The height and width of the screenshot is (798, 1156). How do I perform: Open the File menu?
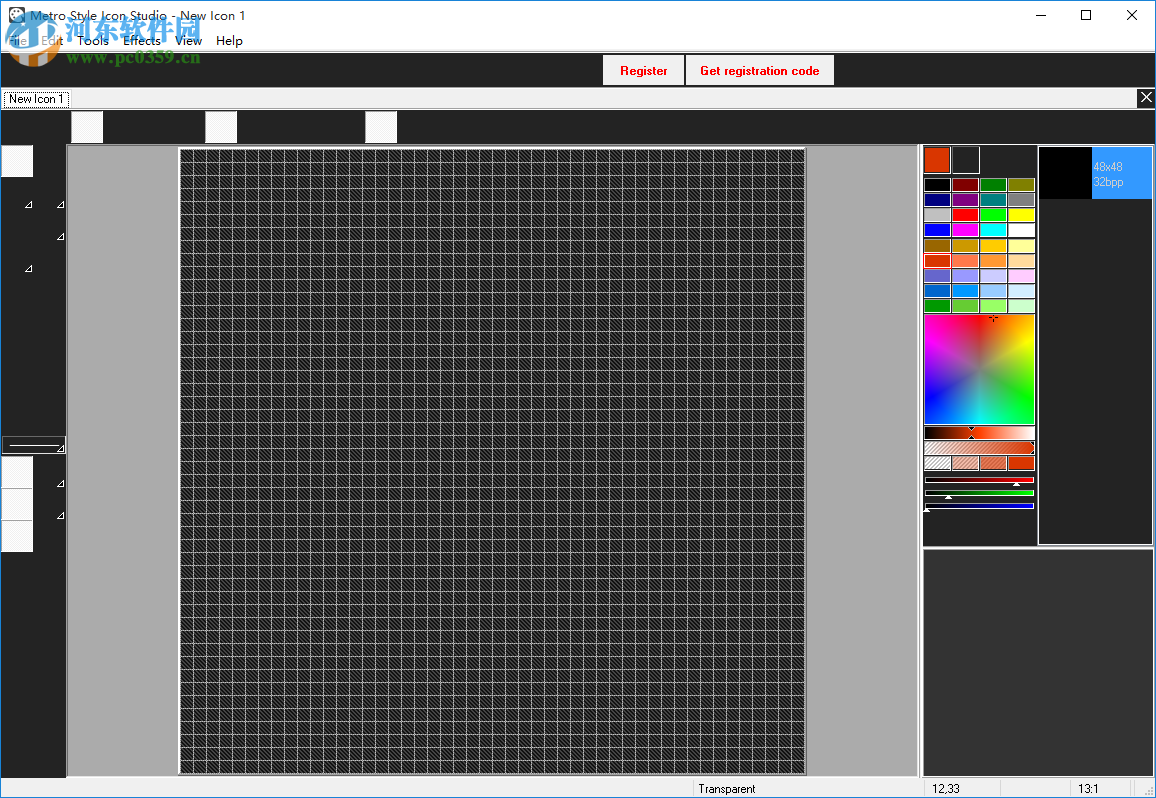tap(18, 41)
